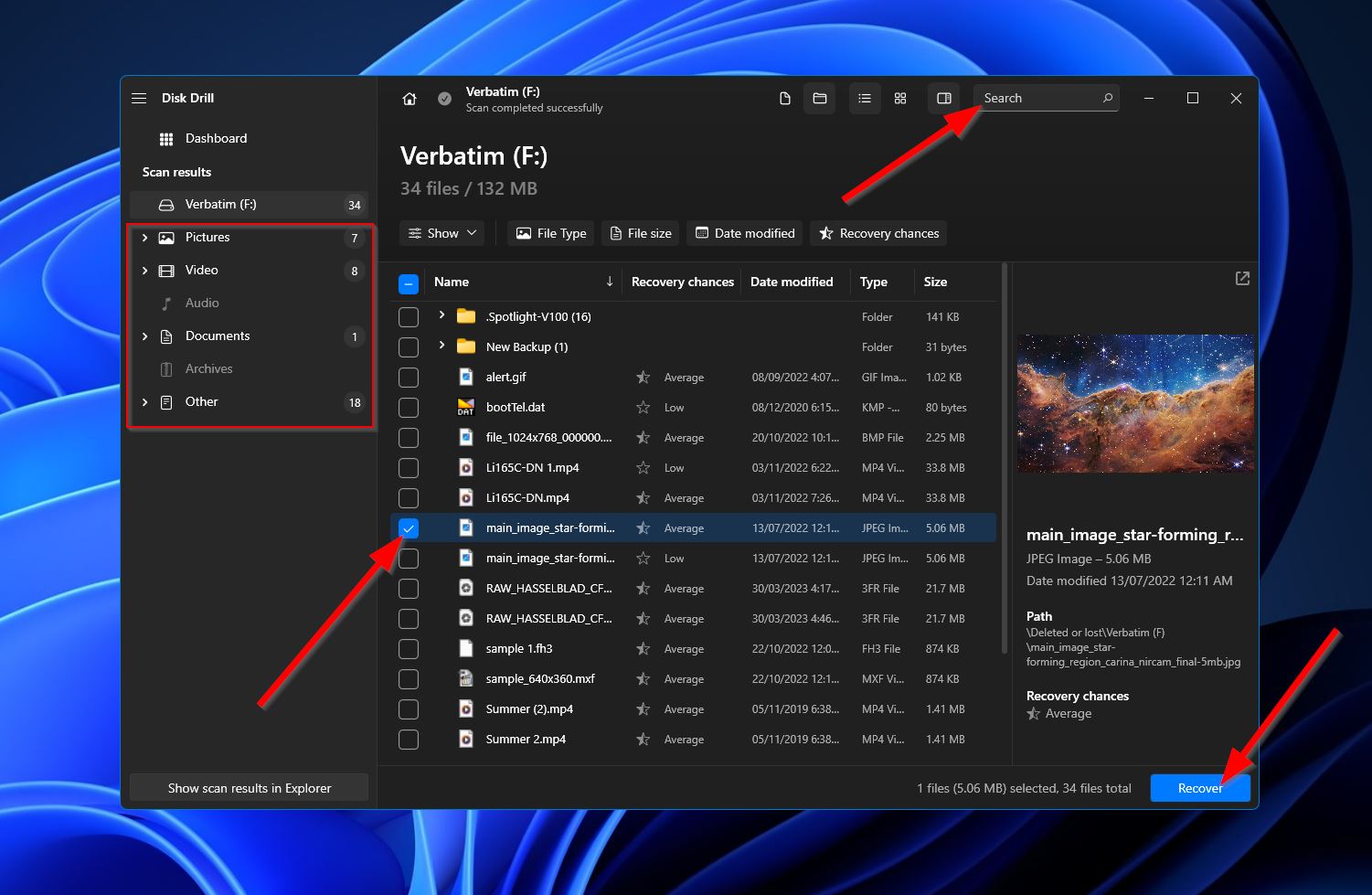The image size is (1372, 895).
Task: Click the DAT file icon of bootTel.dat
Action: coord(466,408)
